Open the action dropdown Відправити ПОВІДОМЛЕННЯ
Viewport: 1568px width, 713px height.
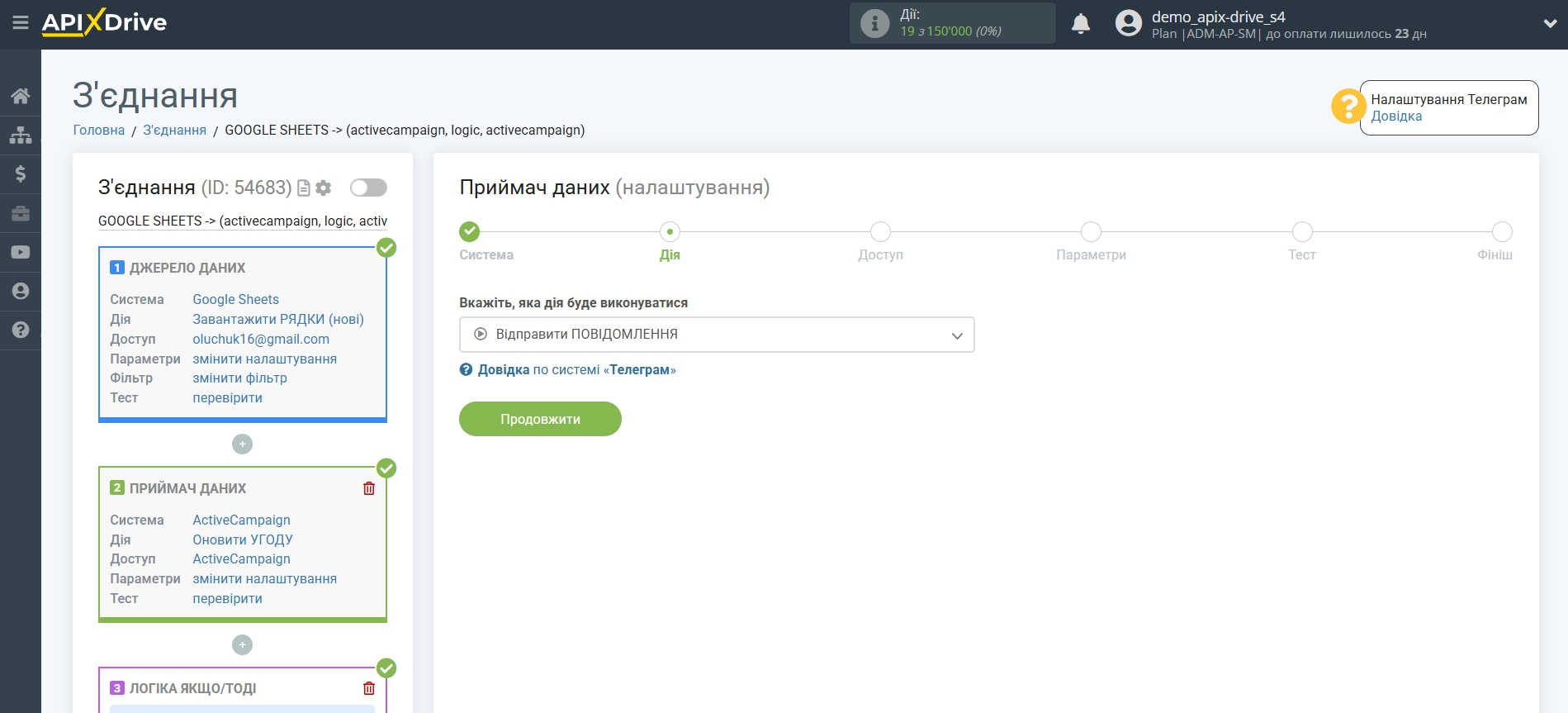coord(717,335)
